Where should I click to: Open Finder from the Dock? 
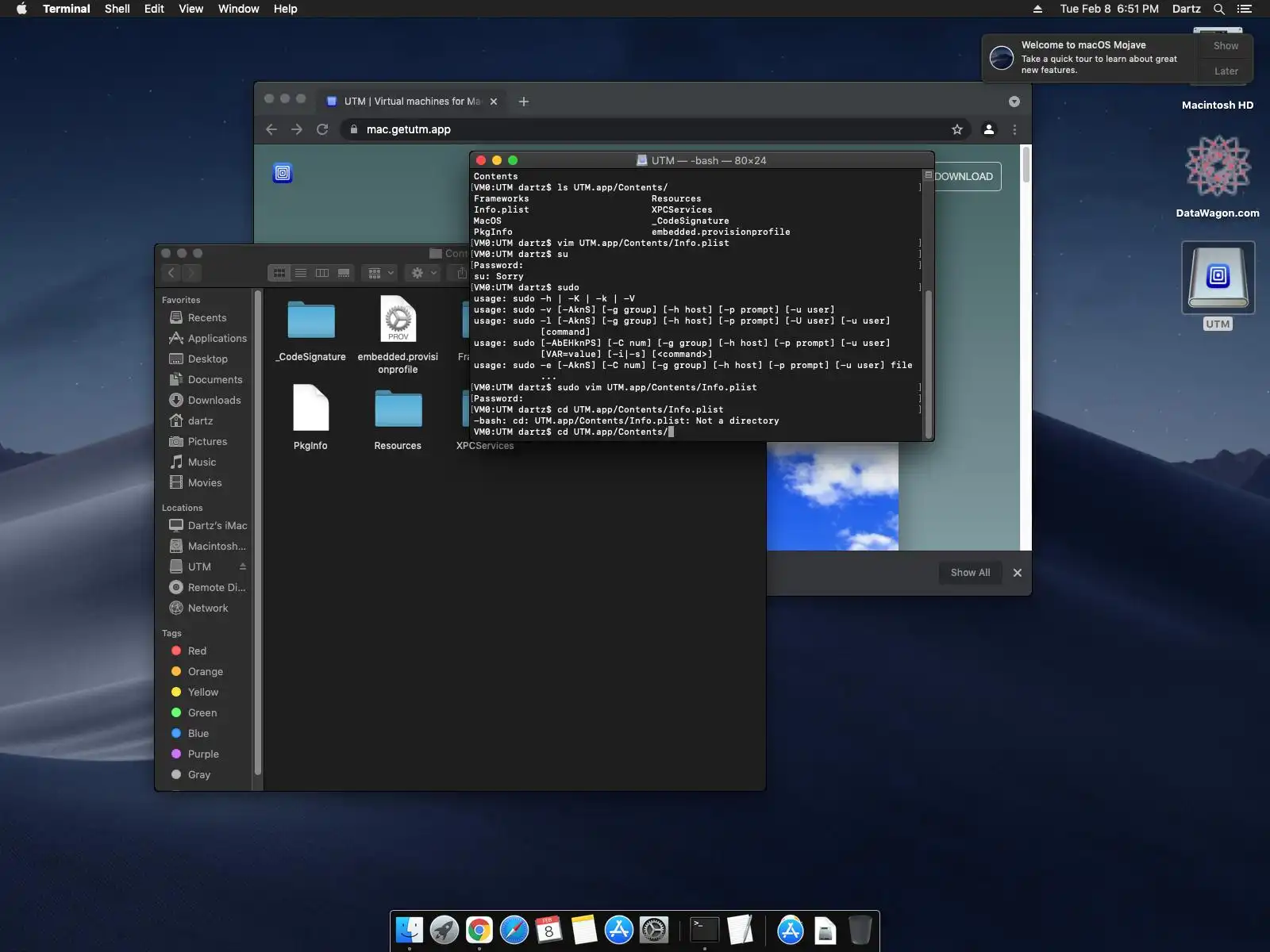(x=410, y=930)
